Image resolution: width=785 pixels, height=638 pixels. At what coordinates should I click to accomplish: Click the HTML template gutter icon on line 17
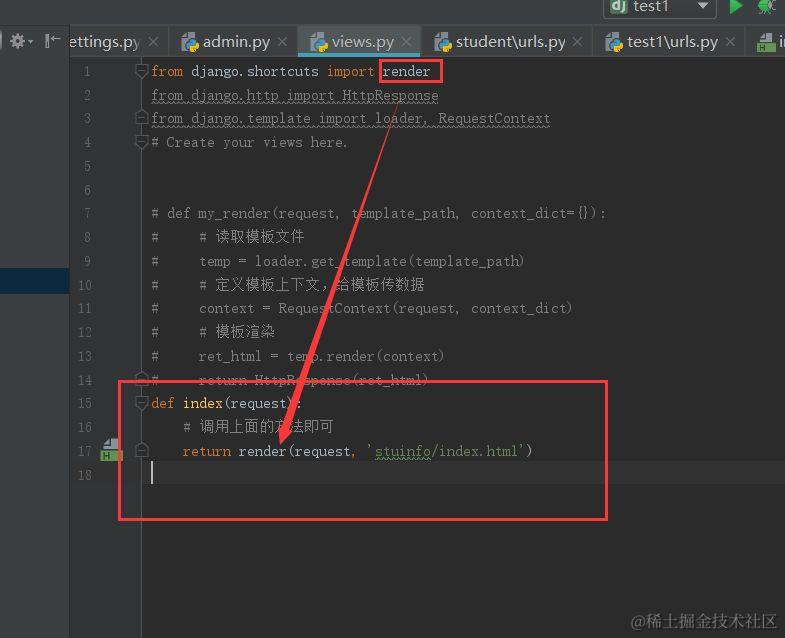point(111,450)
